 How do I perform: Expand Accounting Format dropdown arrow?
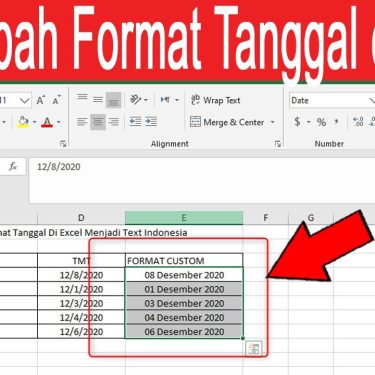click(x=309, y=122)
